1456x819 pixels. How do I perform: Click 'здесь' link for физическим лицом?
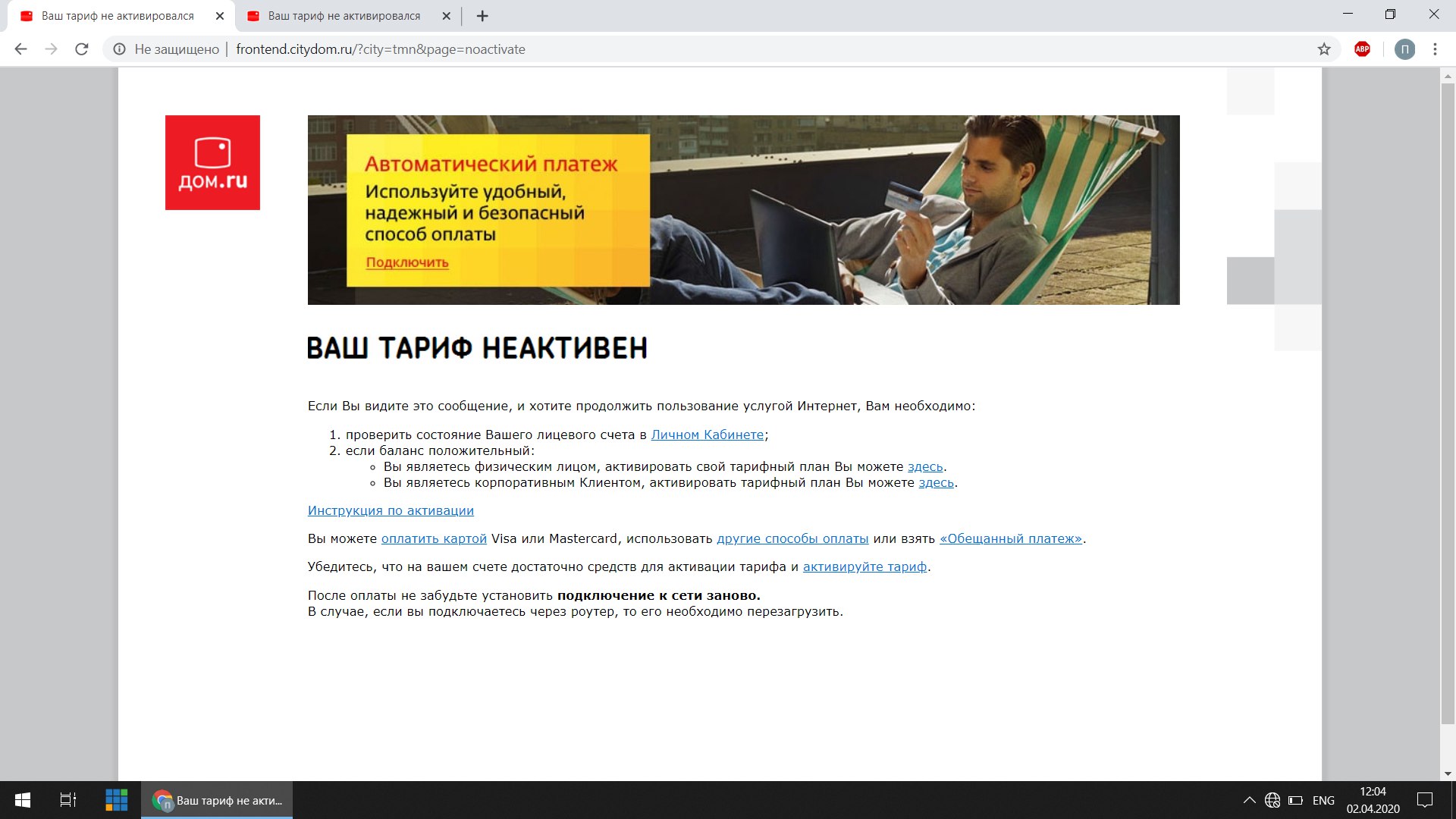tap(925, 466)
